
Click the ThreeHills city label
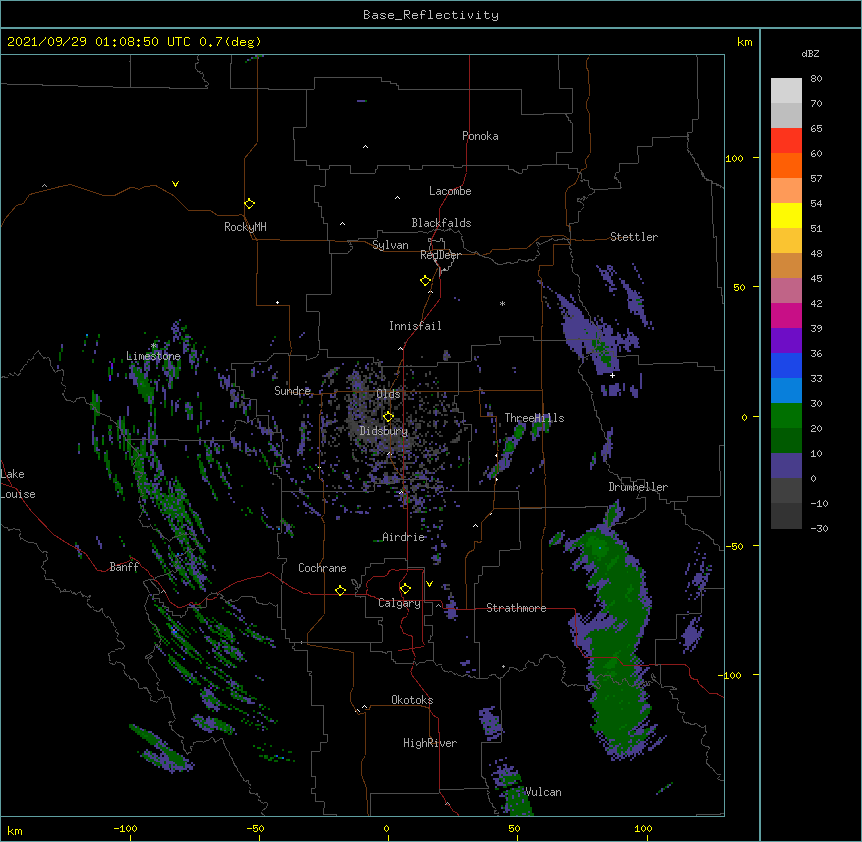coord(534,418)
